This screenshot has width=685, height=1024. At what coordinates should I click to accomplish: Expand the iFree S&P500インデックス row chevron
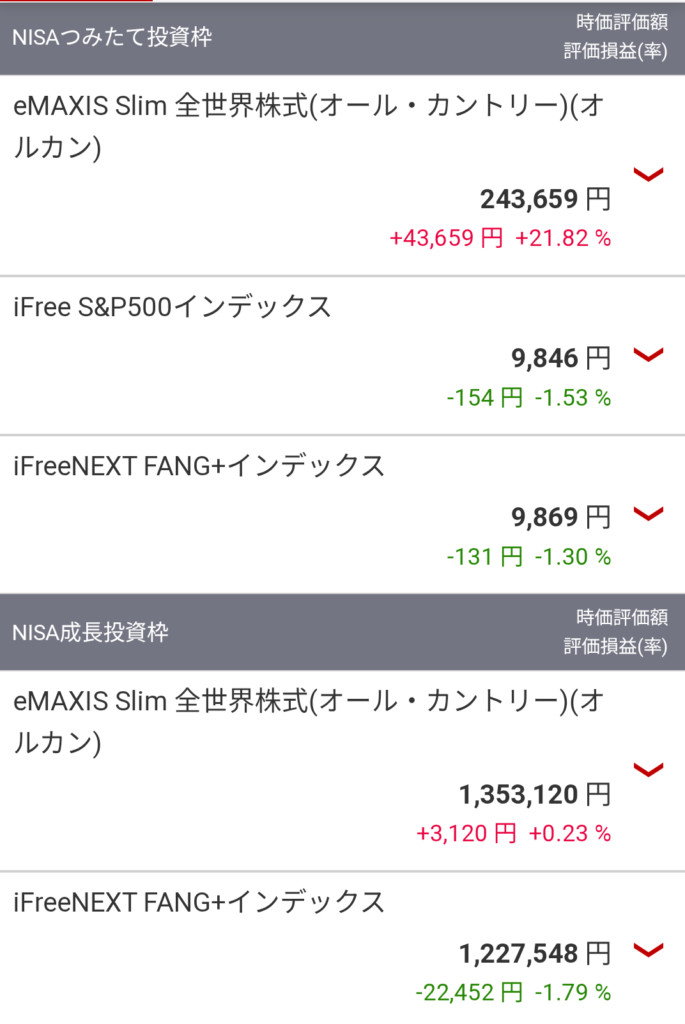click(x=649, y=354)
